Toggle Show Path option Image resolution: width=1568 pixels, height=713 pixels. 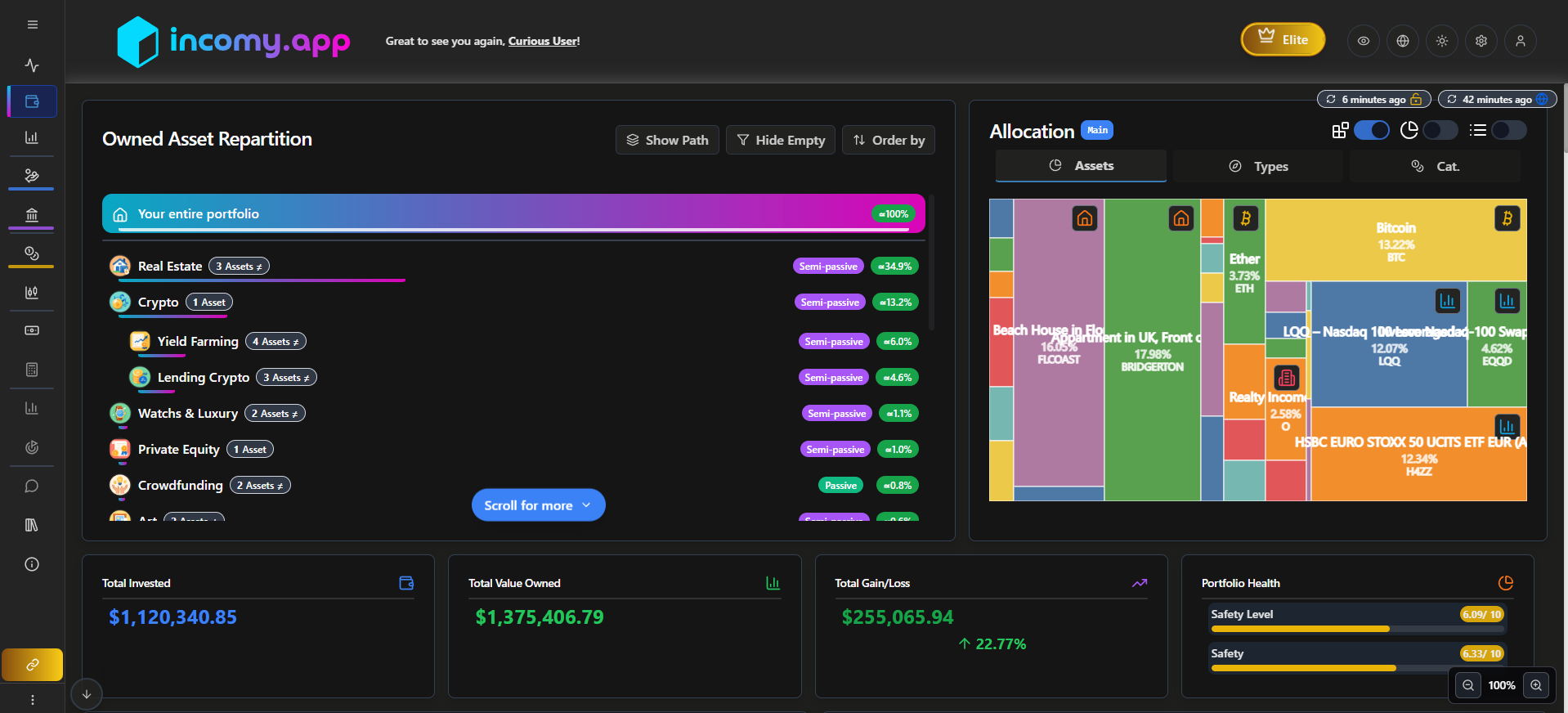[x=667, y=140]
